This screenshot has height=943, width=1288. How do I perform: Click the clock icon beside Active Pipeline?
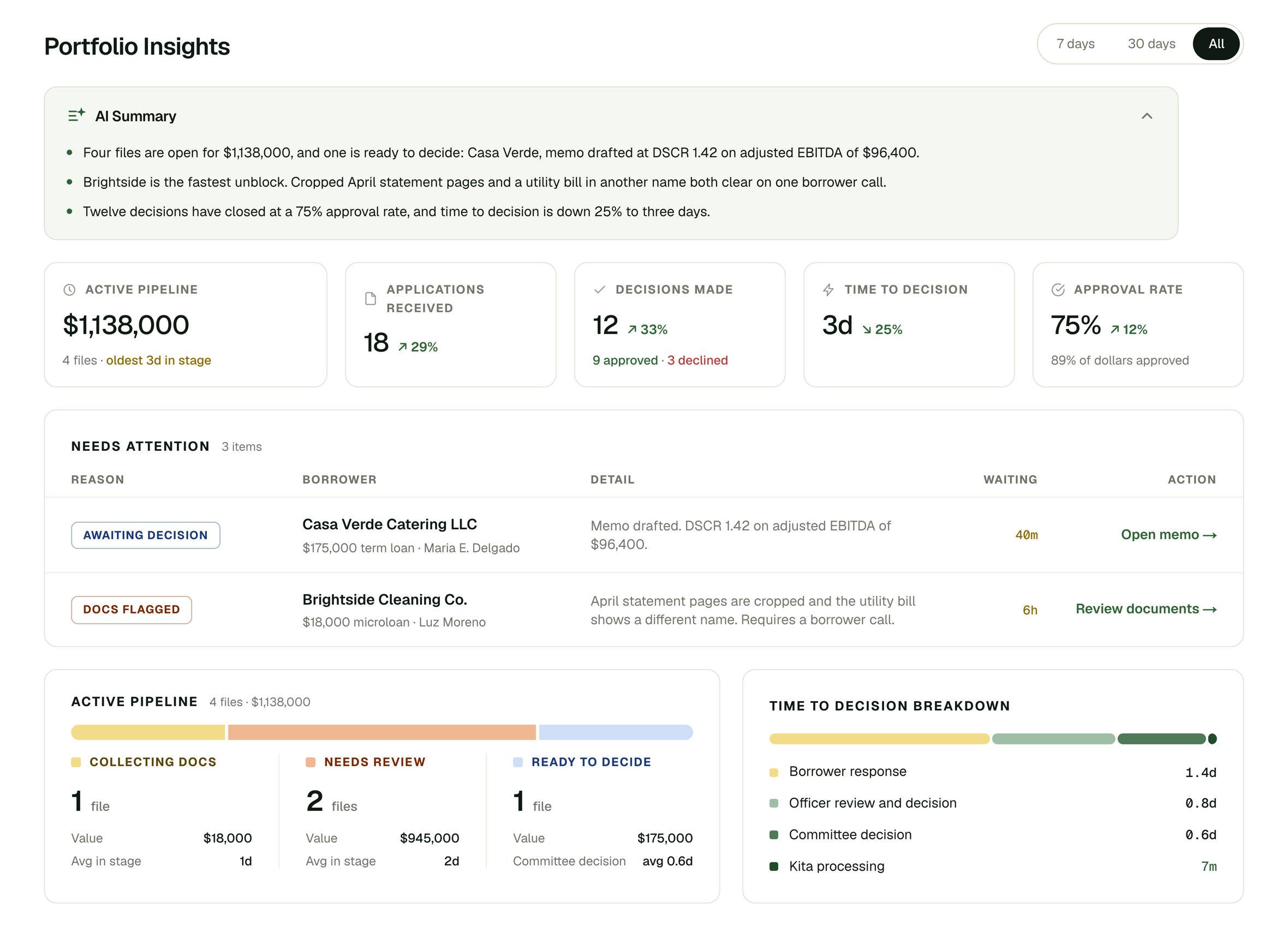click(69, 290)
